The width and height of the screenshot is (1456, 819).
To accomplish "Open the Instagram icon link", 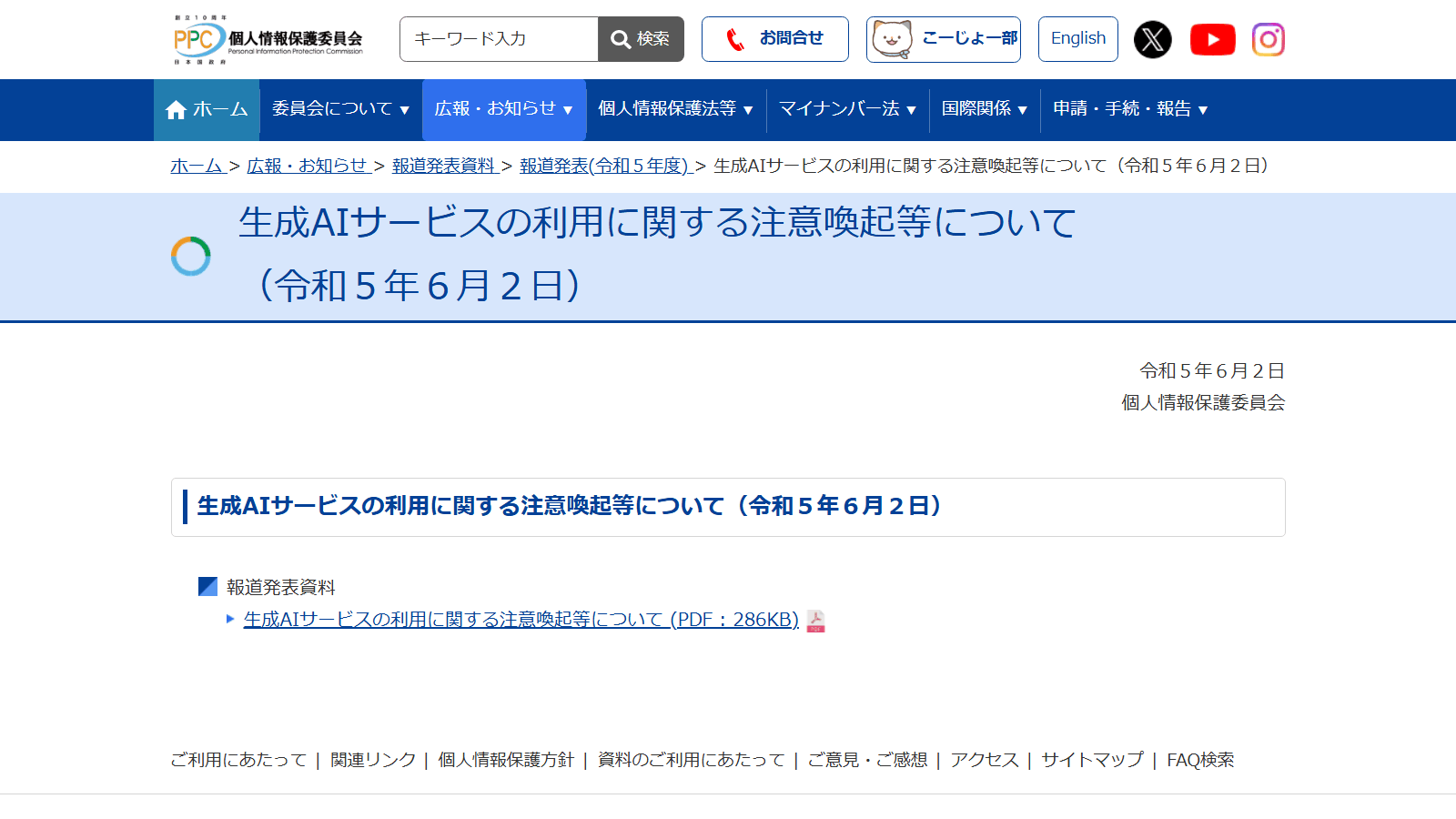I will coord(1268,39).
